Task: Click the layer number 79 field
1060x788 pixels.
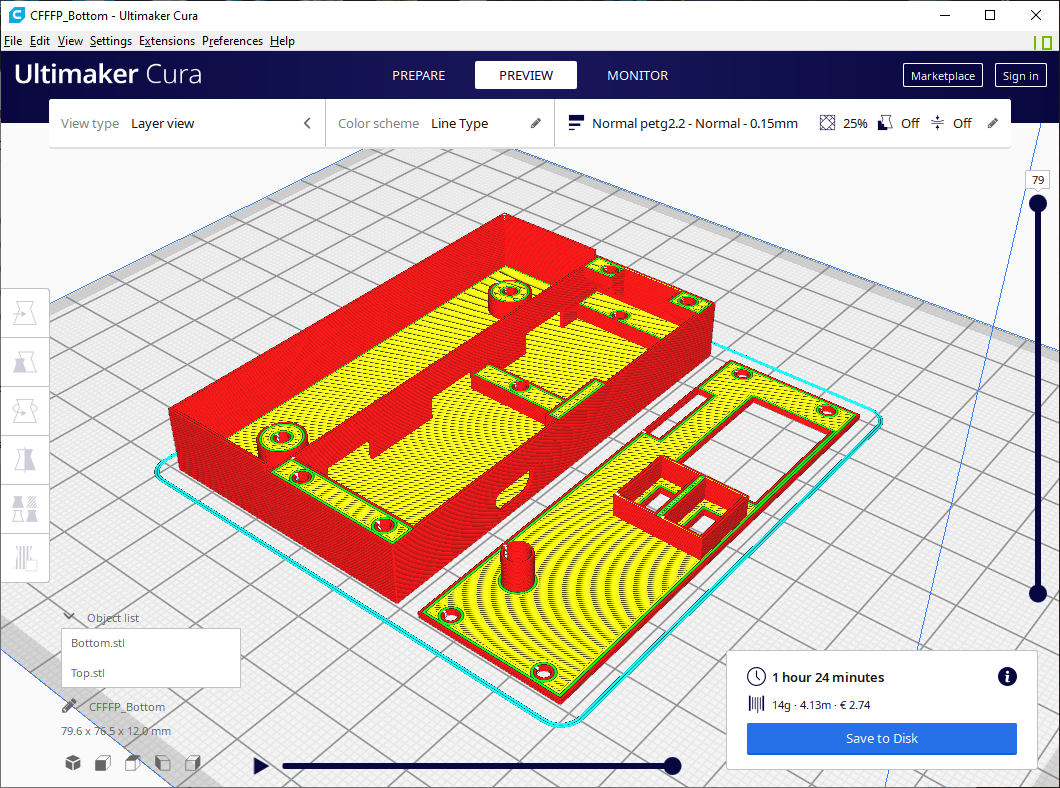Action: pyautogui.click(x=1038, y=180)
